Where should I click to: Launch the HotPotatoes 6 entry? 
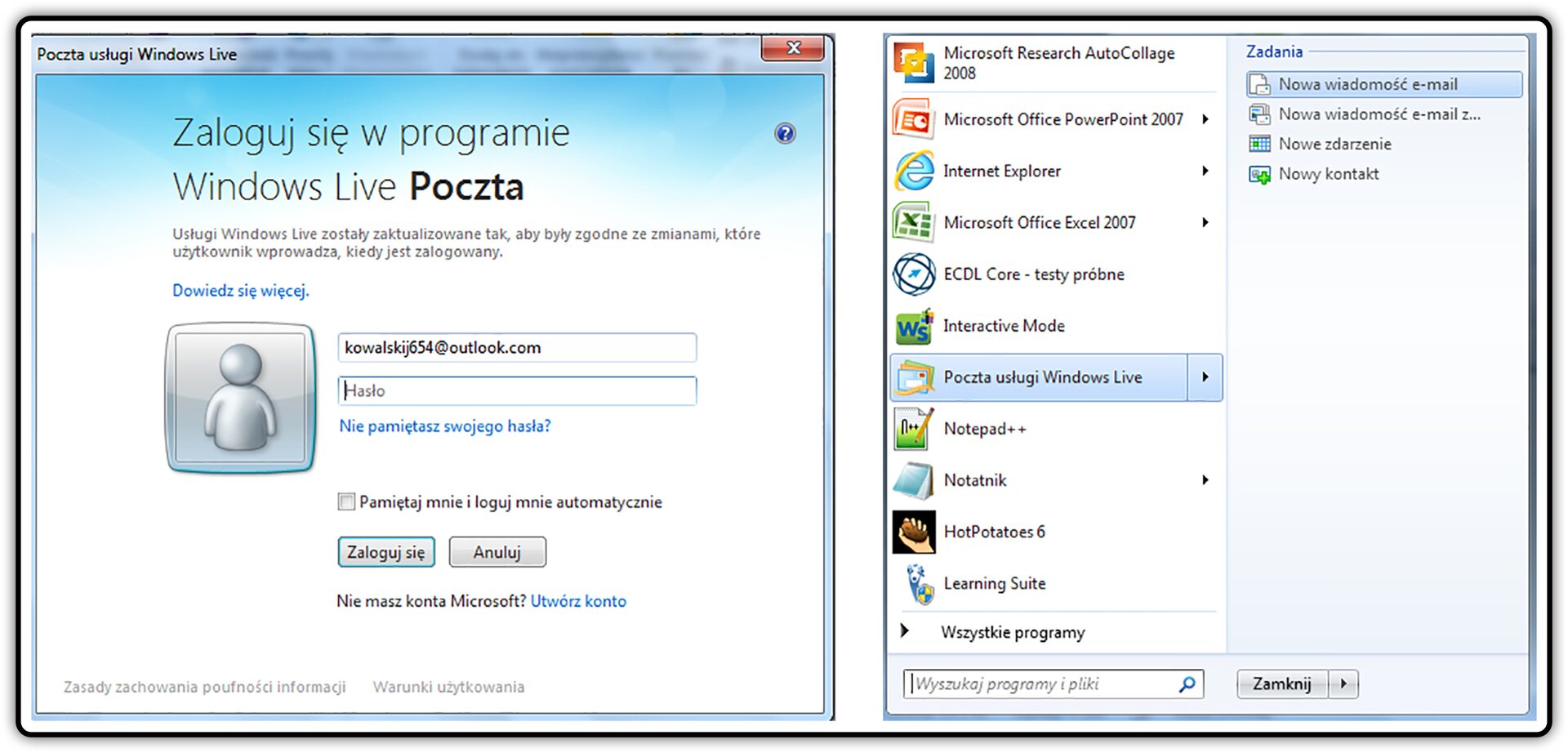[1055, 532]
